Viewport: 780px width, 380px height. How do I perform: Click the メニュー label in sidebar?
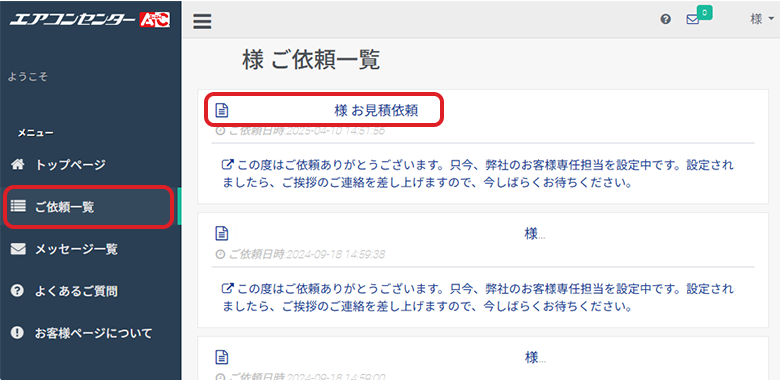[x=35, y=133]
